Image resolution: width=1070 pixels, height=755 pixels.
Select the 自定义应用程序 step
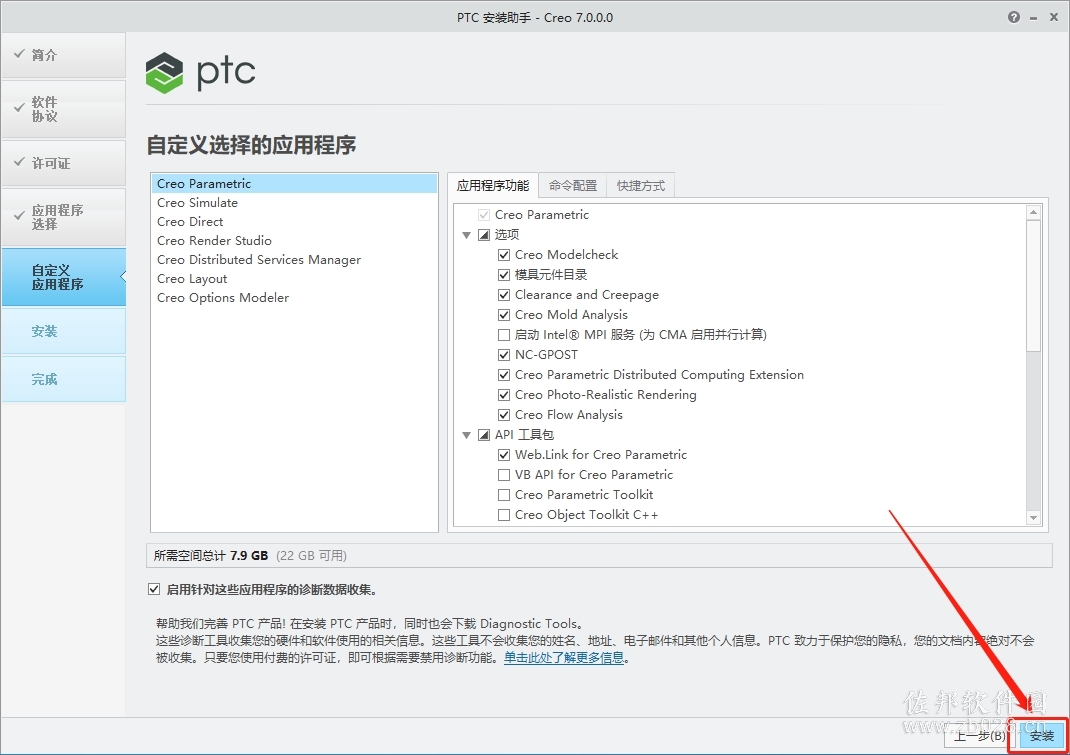[x=63, y=277]
